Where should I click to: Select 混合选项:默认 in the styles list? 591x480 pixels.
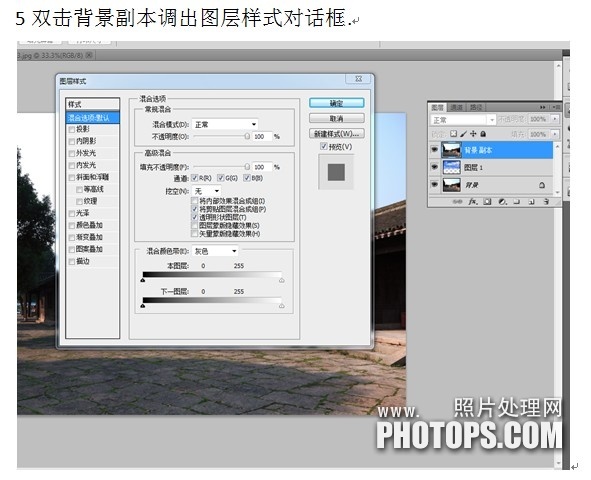93,118
